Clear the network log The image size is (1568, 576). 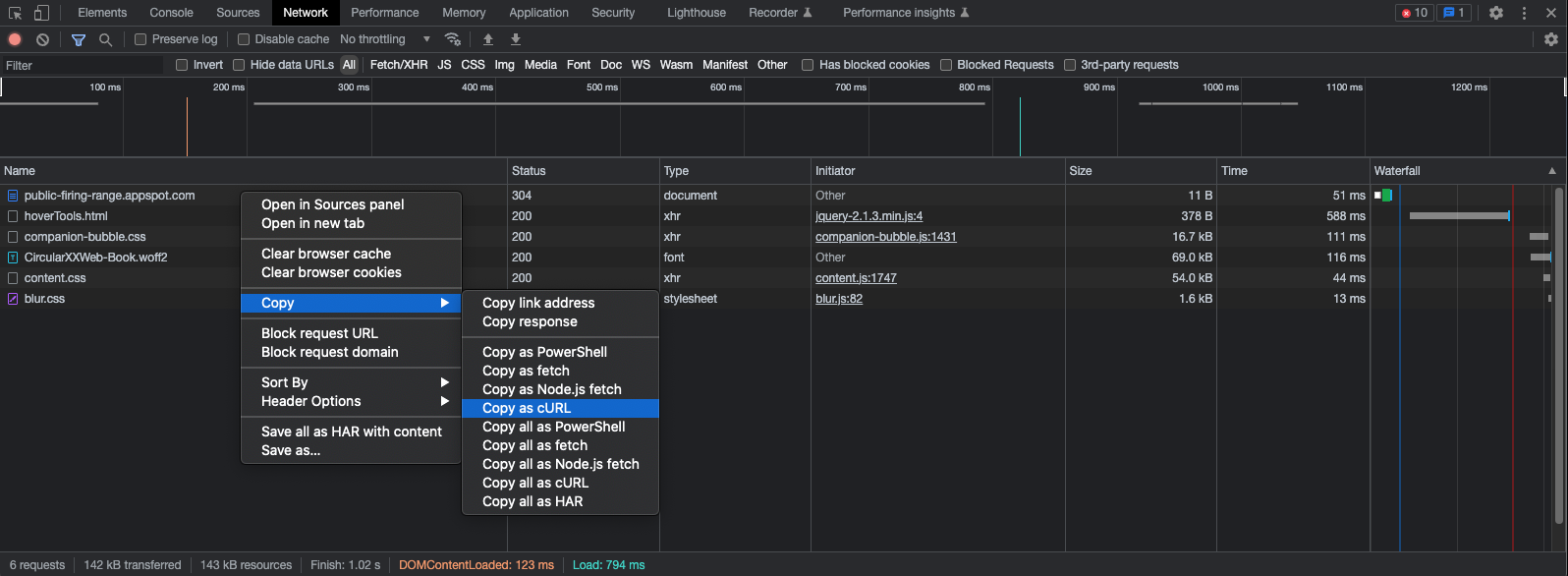42,39
